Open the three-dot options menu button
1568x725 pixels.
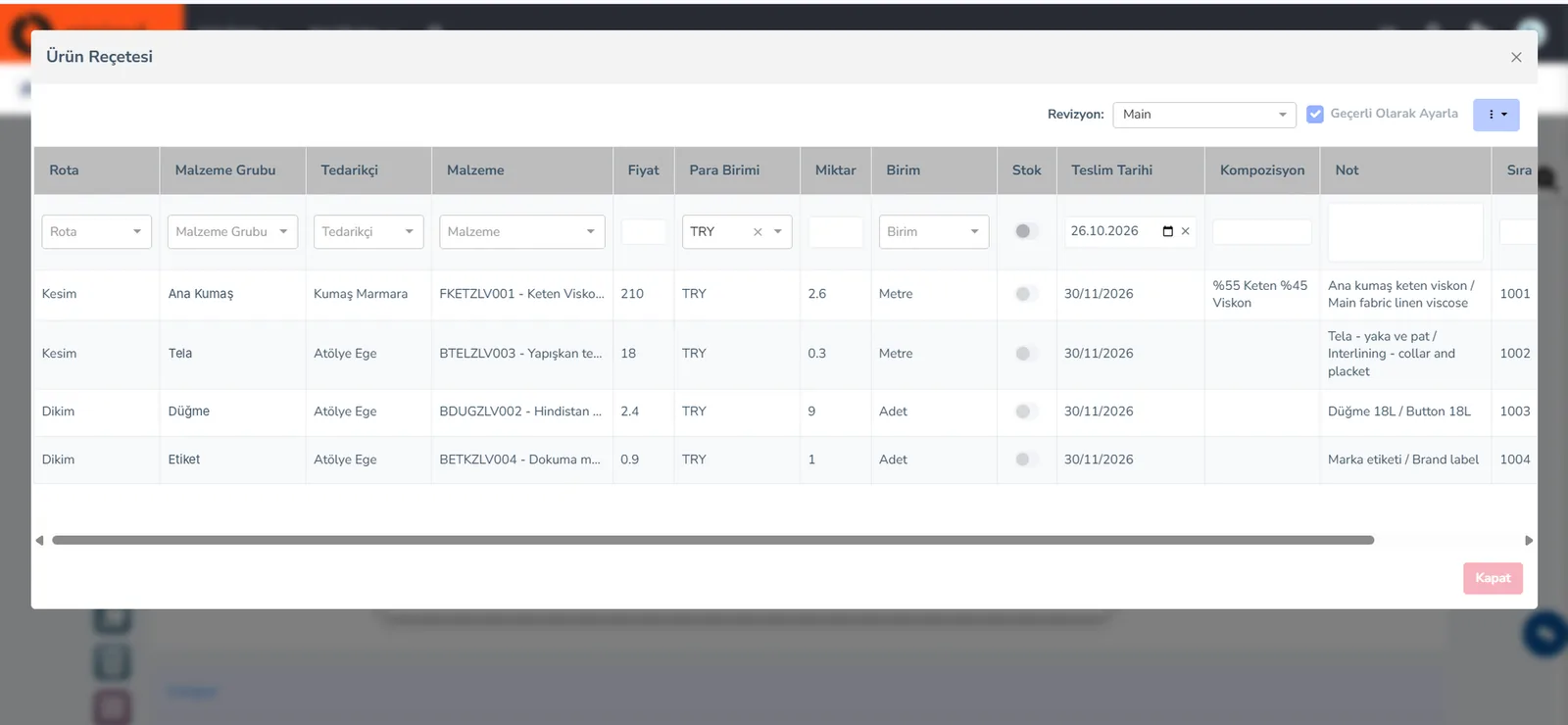(x=1495, y=115)
